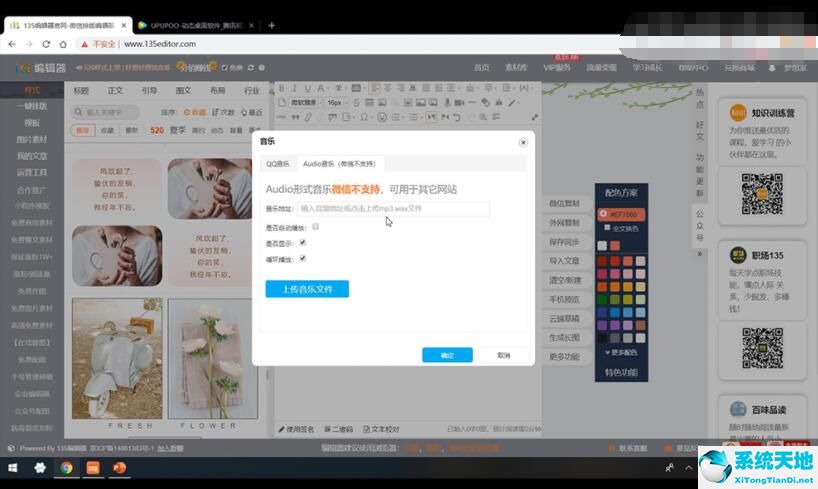Uncheck the 是否显示 checkbox
The image size is (818, 489).
303,243
